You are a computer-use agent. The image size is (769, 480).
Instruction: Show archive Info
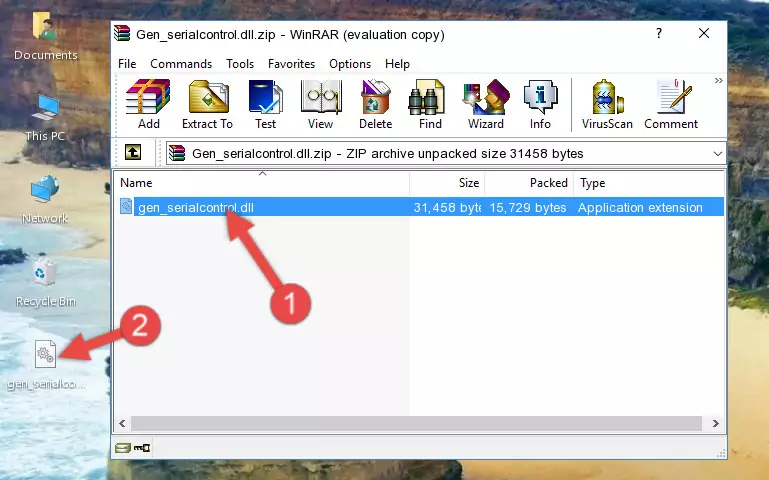pos(540,104)
